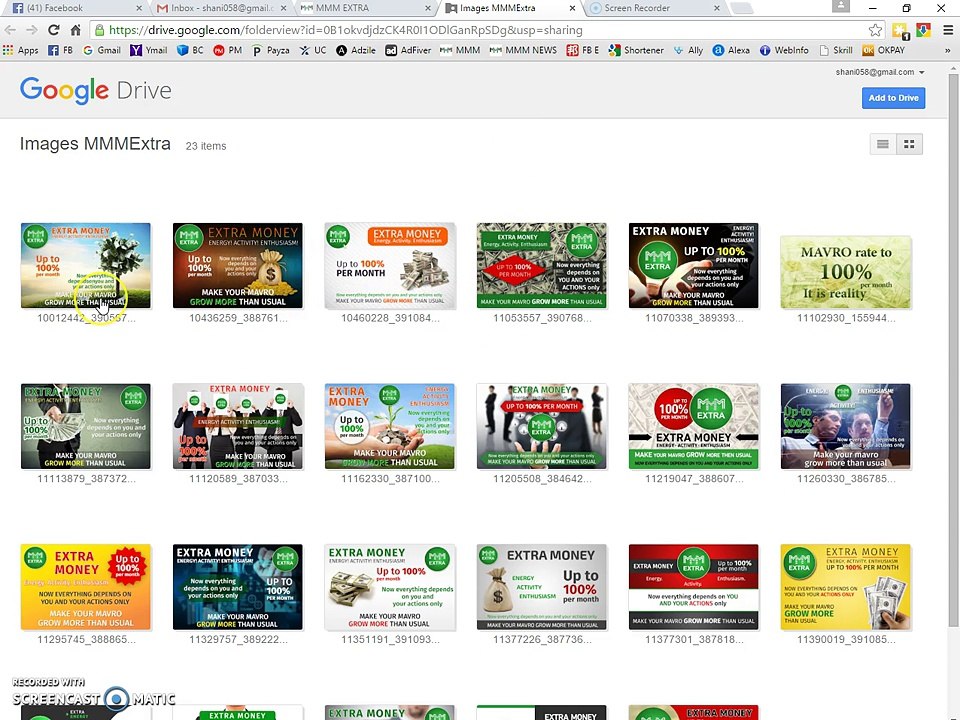The height and width of the screenshot is (720, 960).
Task: Open thumbnail 11377301_387818
Action: (x=694, y=587)
